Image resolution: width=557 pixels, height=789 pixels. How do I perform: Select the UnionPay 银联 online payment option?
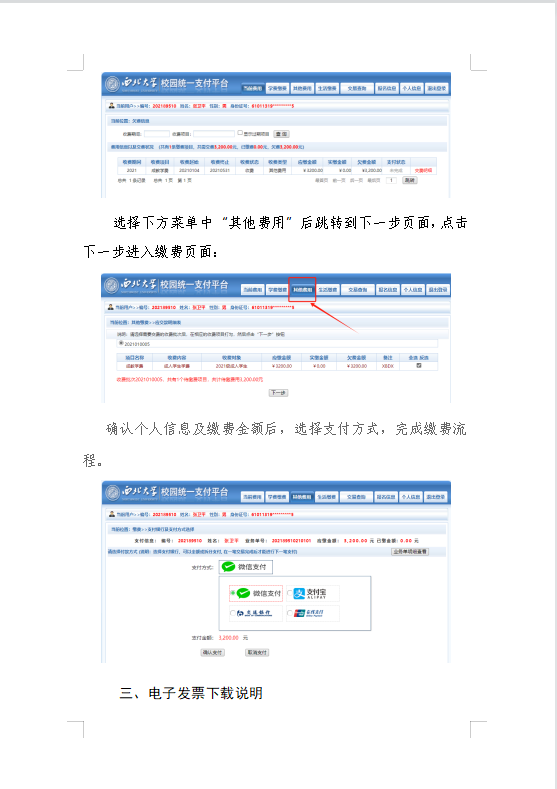click(x=312, y=613)
